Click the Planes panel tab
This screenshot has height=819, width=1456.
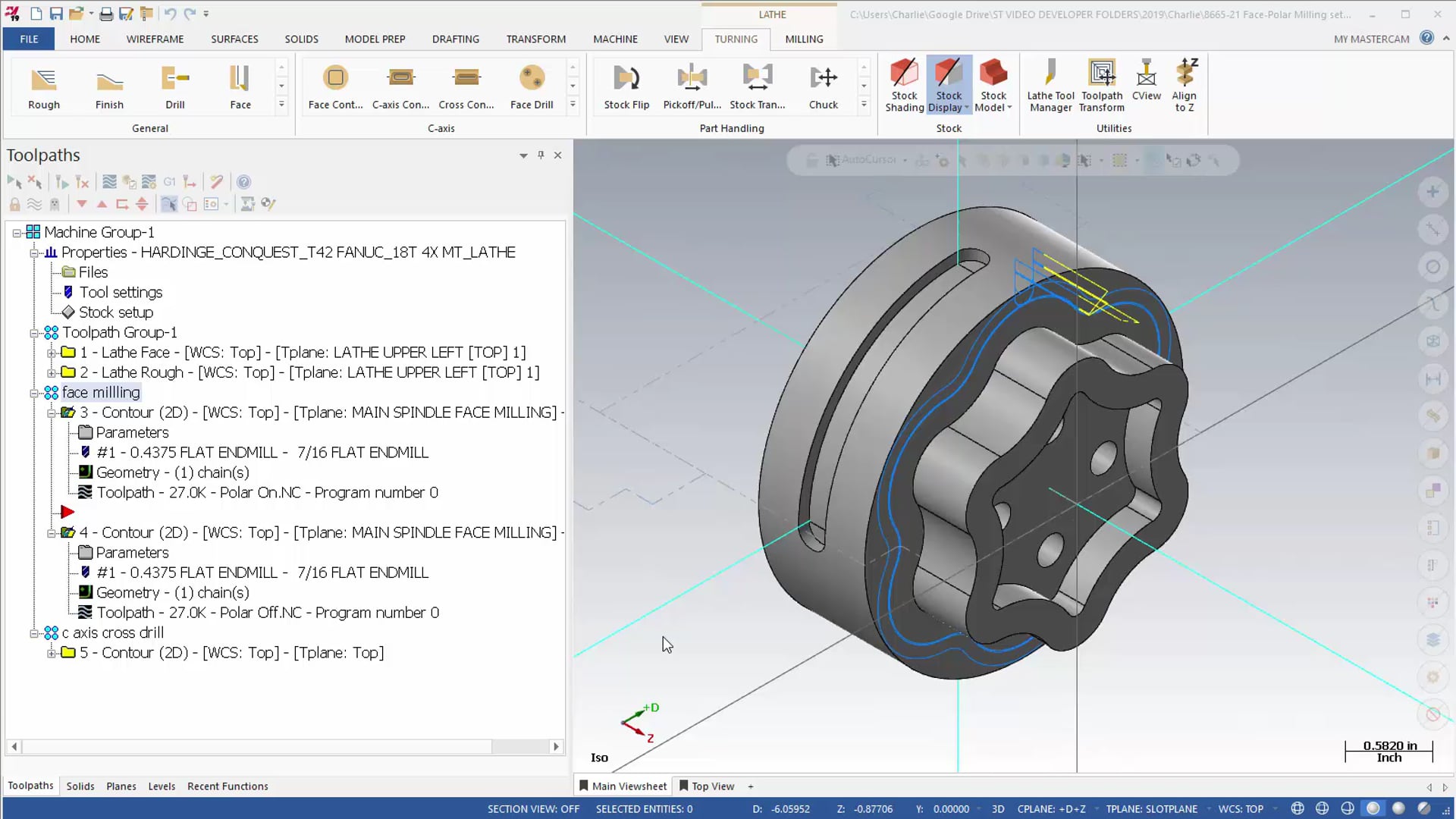(120, 786)
